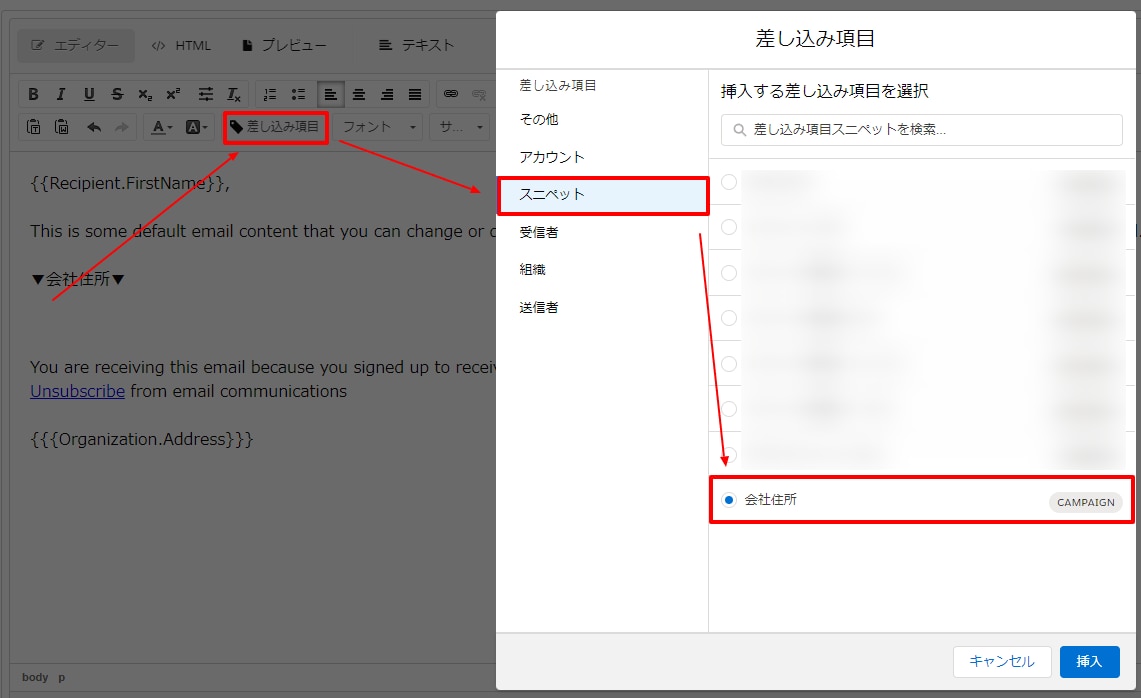Click the insert link icon
1141x698 pixels.
point(451,94)
